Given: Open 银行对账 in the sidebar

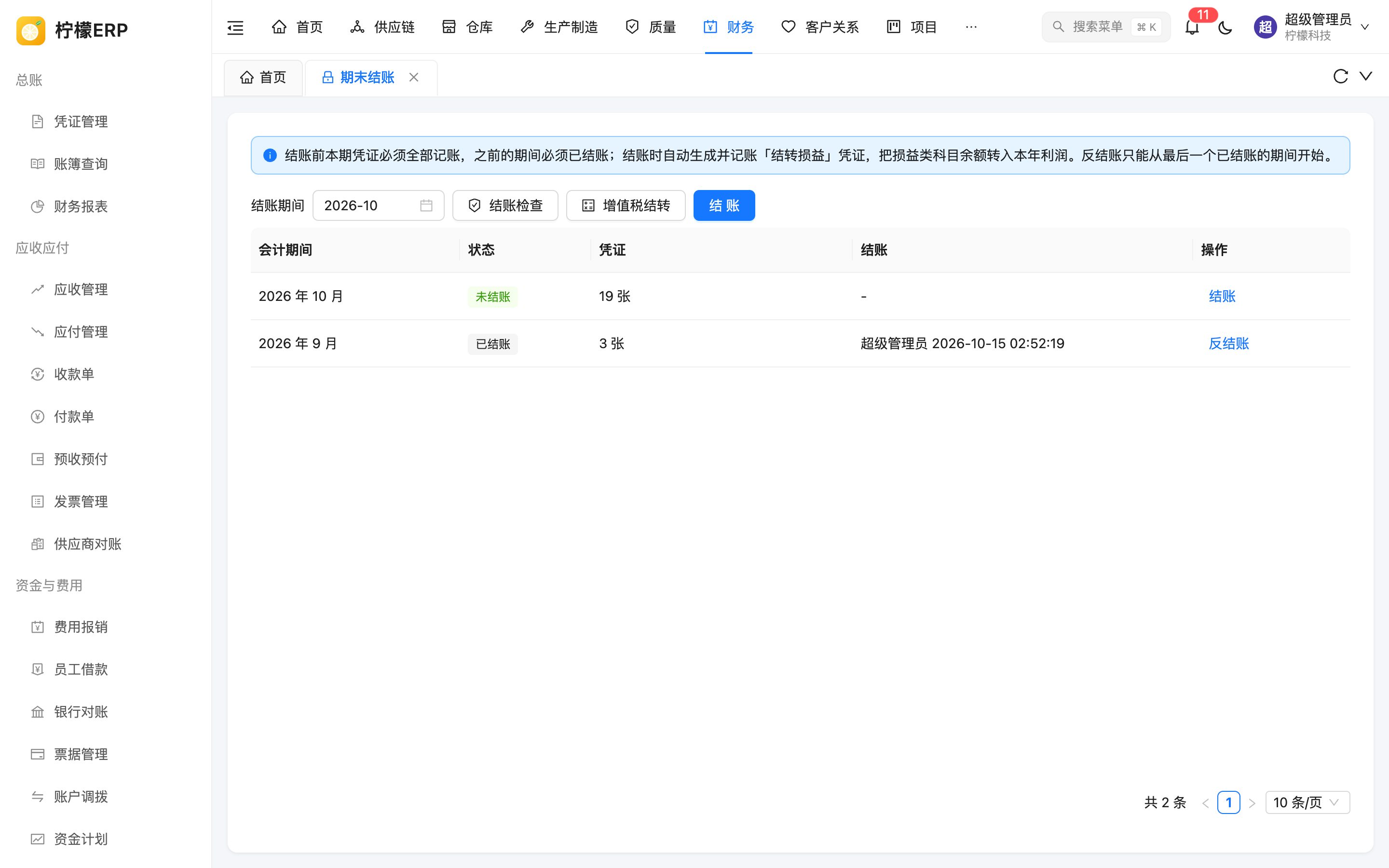Looking at the screenshot, I should point(106,712).
